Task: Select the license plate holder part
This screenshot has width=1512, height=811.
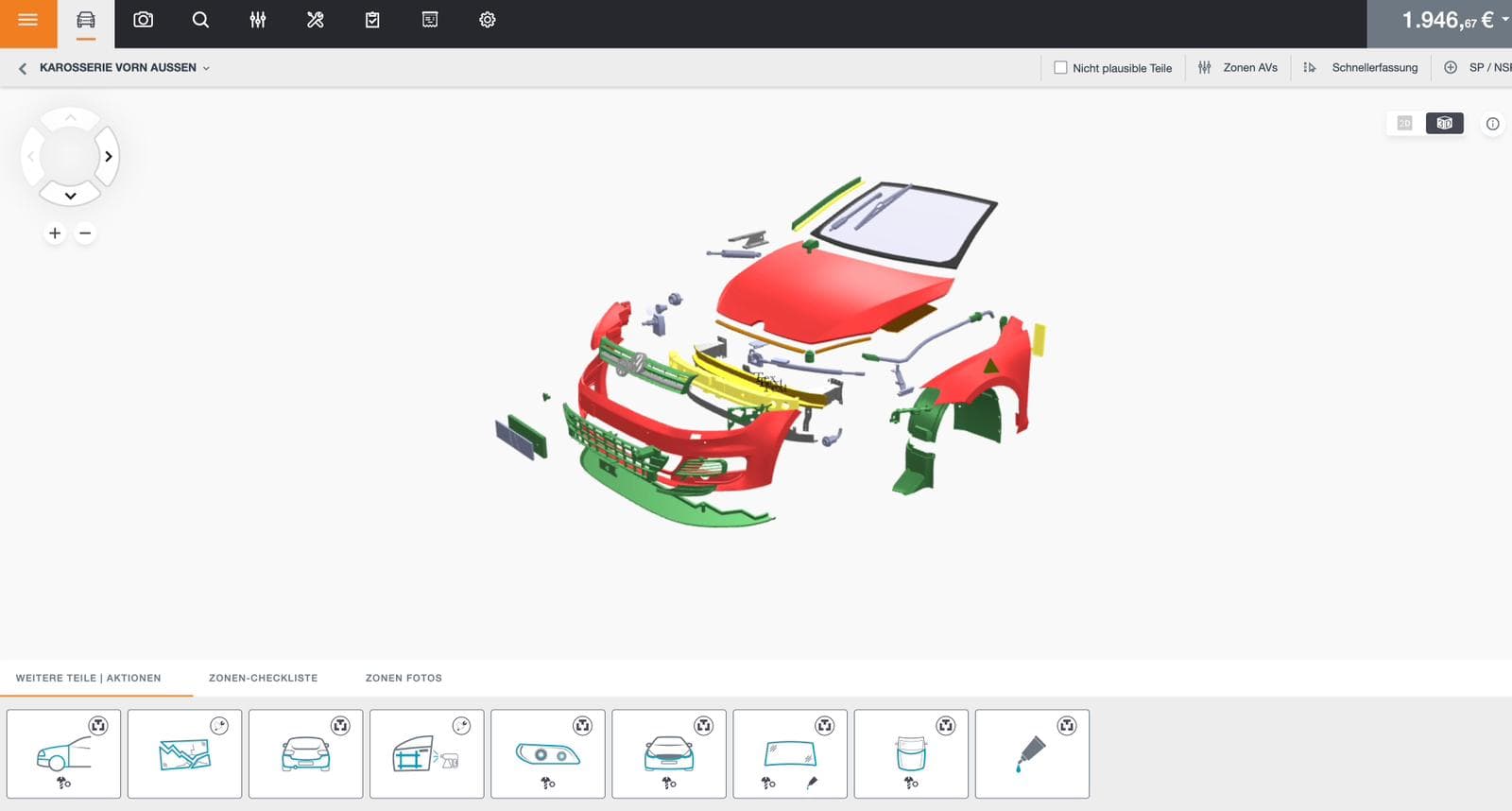Action: pos(521,437)
